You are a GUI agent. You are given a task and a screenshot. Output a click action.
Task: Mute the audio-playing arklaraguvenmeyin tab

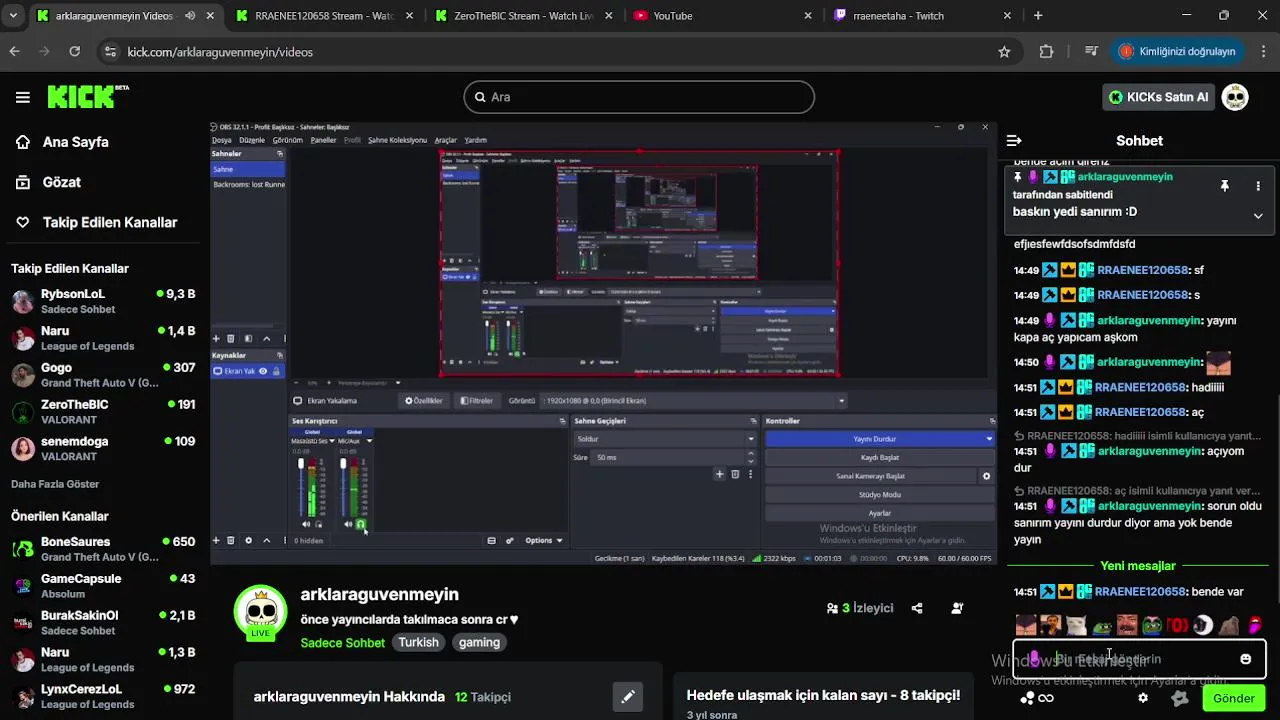189,16
